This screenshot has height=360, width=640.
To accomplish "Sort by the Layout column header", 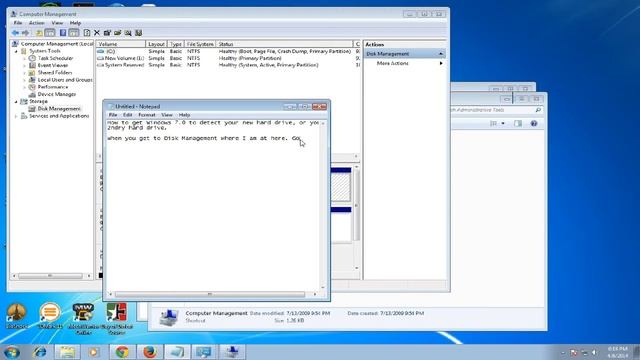I will tap(156, 44).
